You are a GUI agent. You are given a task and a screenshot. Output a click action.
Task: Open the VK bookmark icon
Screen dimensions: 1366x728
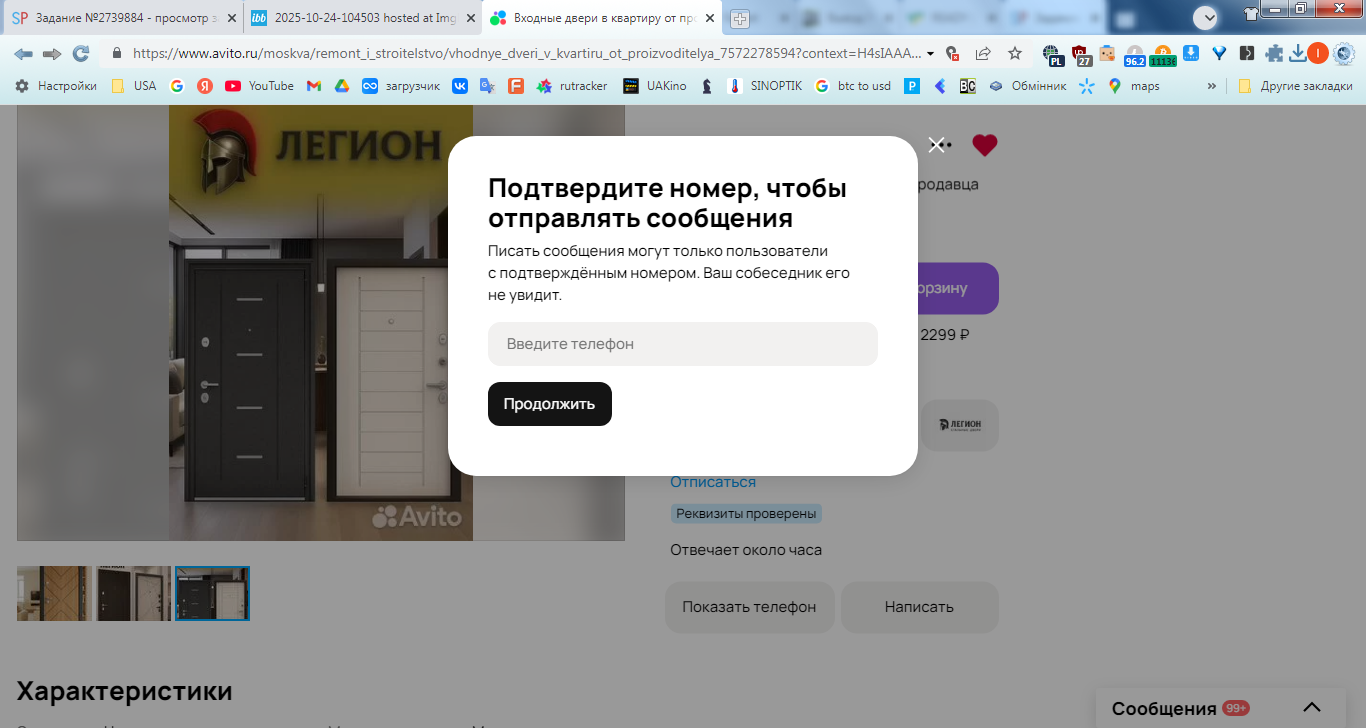[x=460, y=86]
